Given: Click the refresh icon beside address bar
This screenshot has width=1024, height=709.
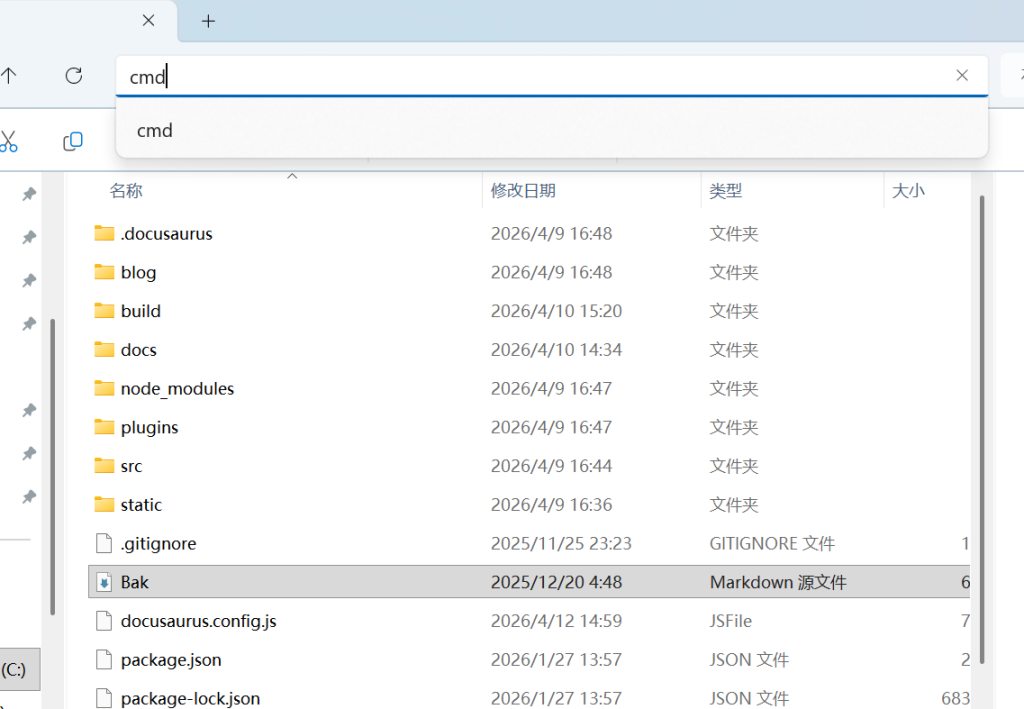Looking at the screenshot, I should pyautogui.click(x=73, y=76).
